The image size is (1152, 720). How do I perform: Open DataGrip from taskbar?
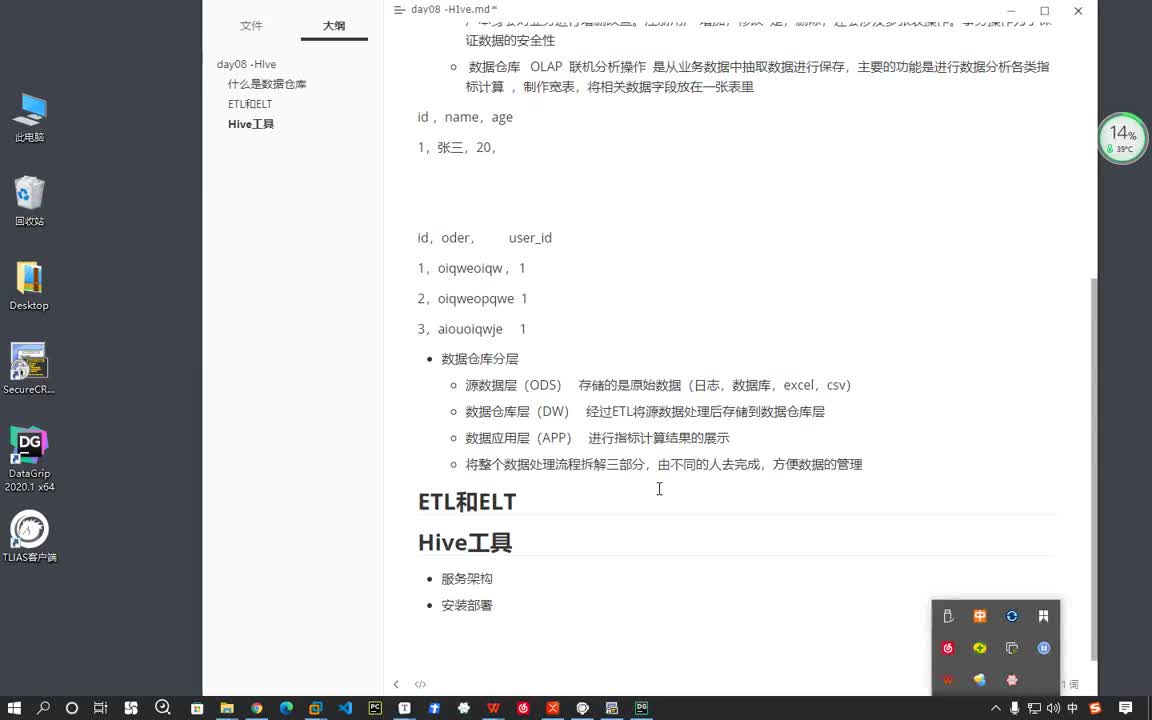(641, 708)
